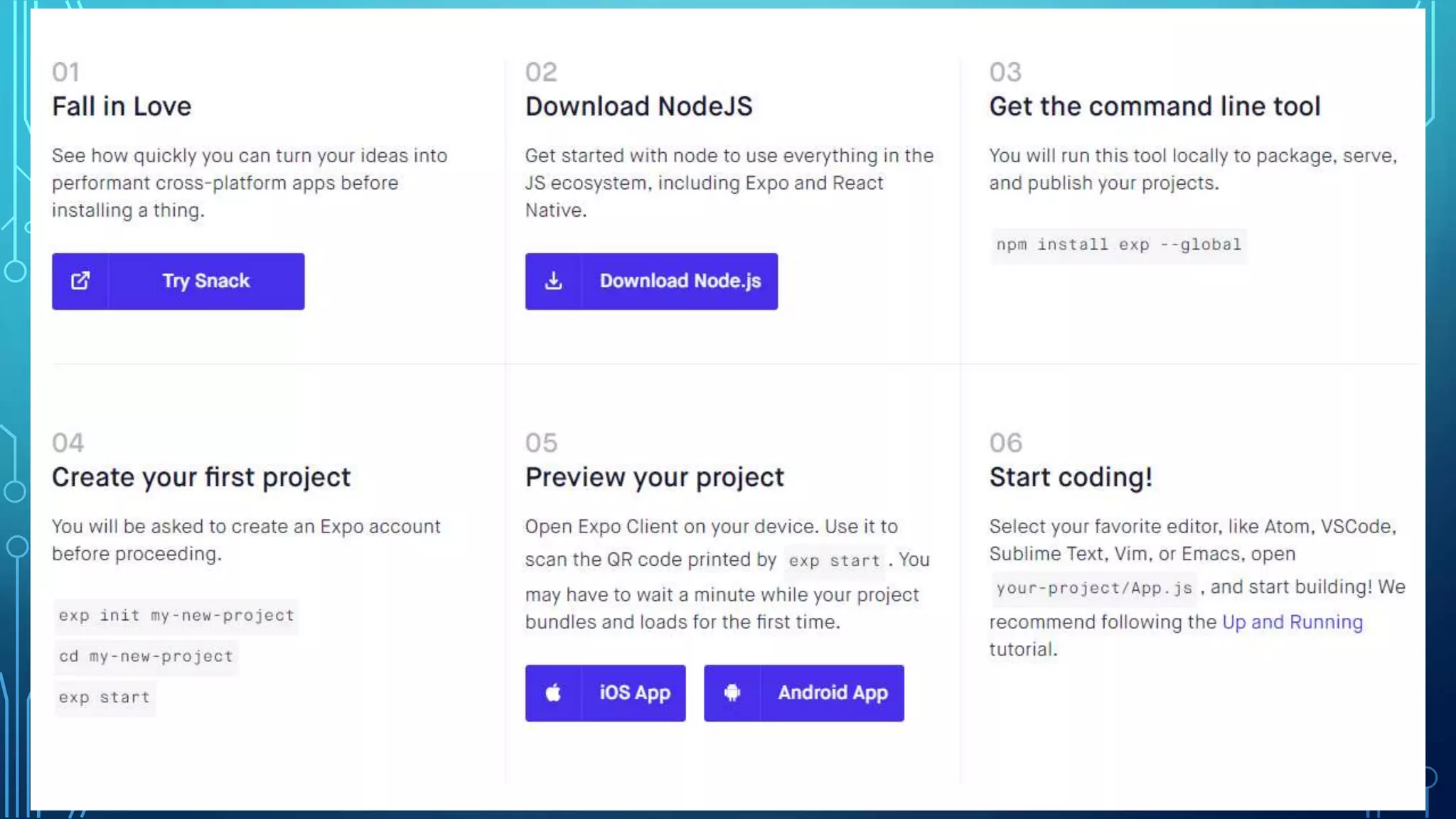Click the Download NodeJS heading
This screenshot has height=819, width=1456.
coord(638,107)
